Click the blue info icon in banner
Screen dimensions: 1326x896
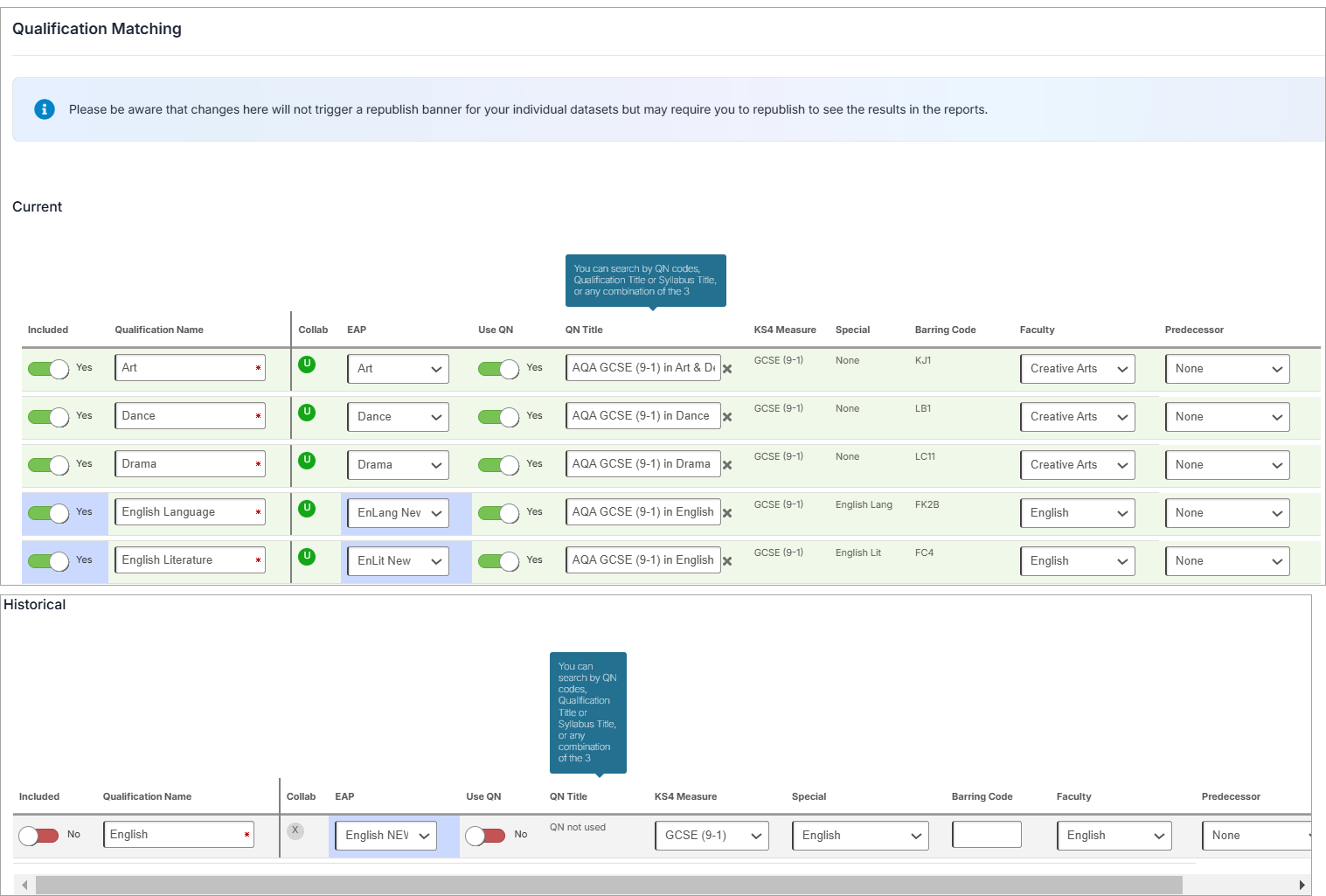45,109
